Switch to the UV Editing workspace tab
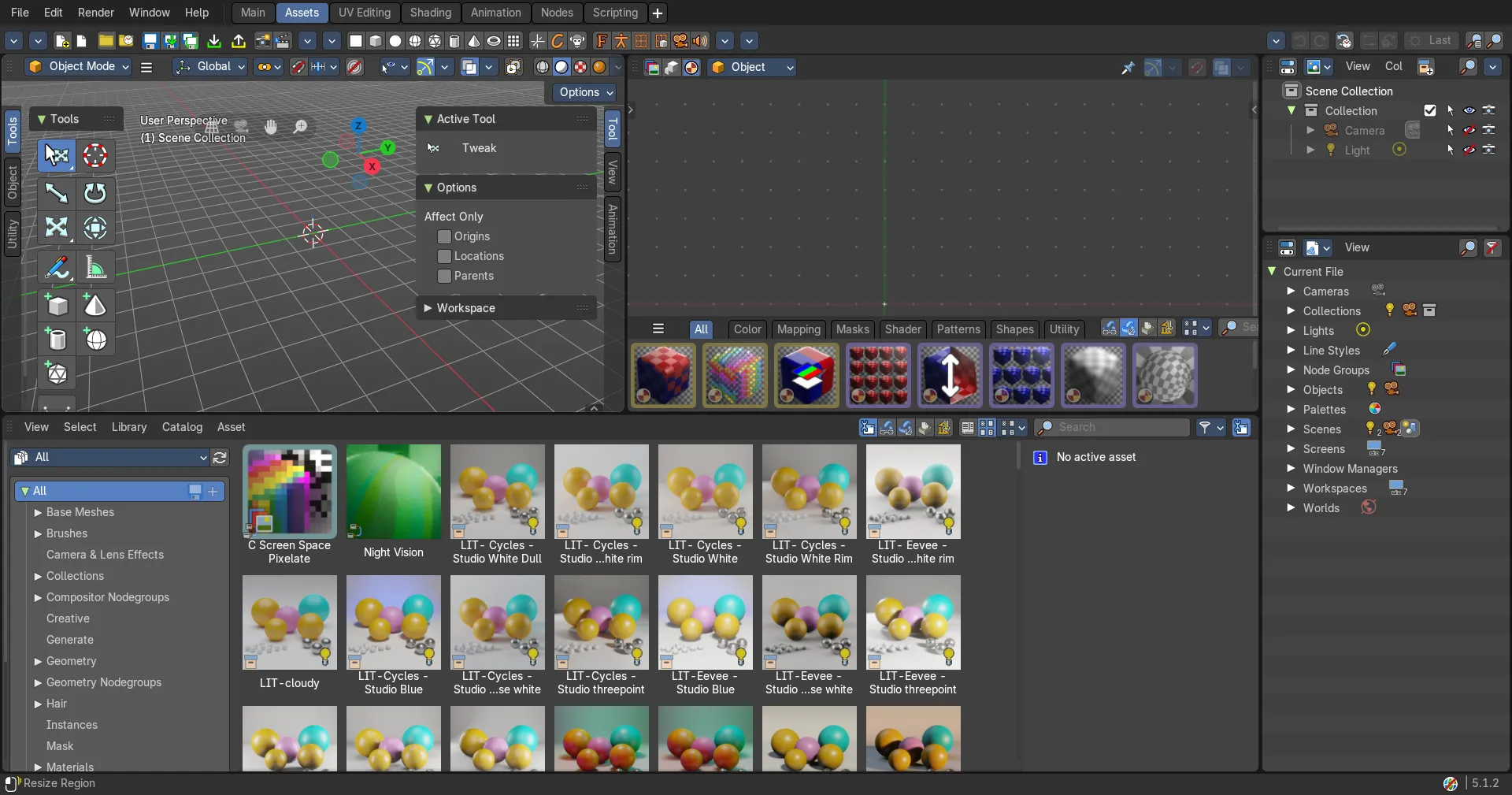Image resolution: width=1512 pixels, height=795 pixels. [x=364, y=13]
